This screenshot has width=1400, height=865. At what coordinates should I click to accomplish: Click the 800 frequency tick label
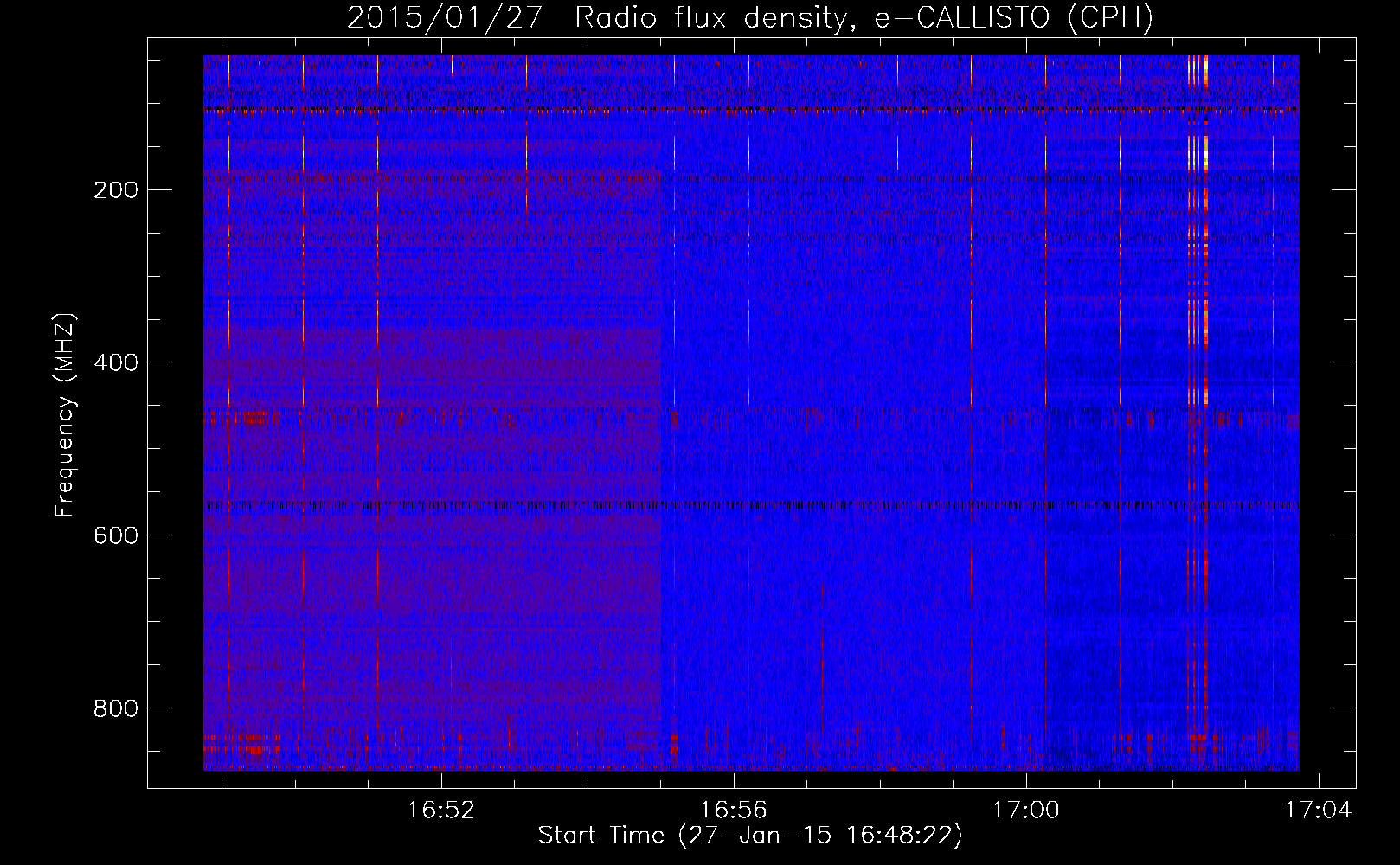tap(116, 708)
